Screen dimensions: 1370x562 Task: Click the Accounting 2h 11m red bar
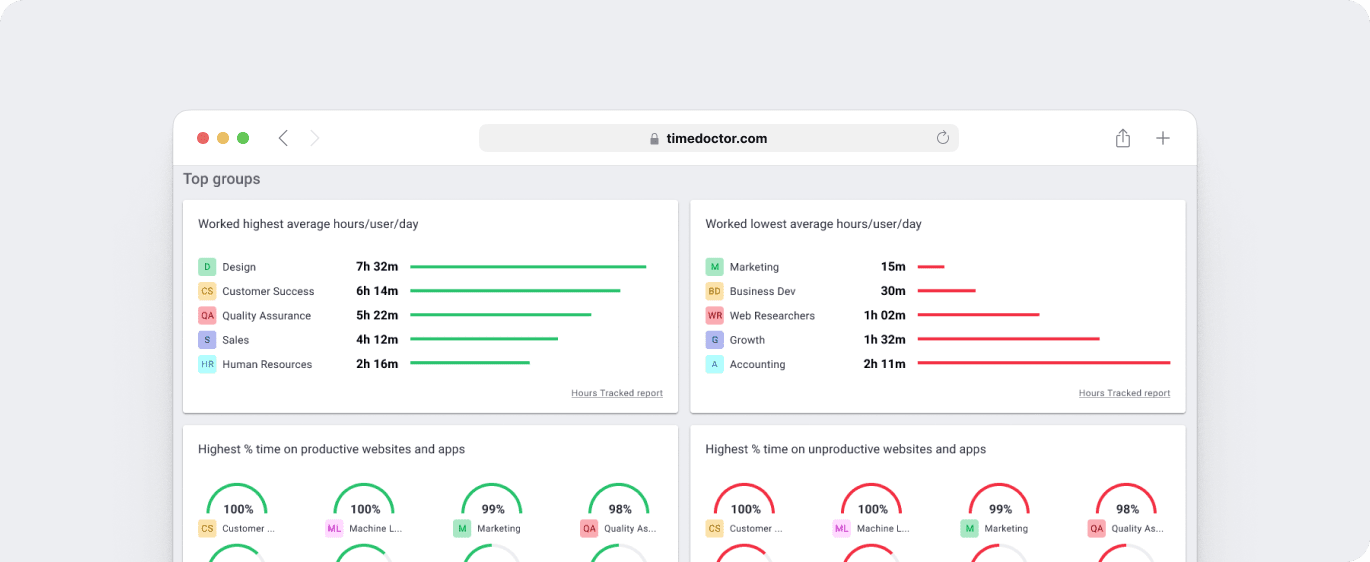tap(1043, 363)
